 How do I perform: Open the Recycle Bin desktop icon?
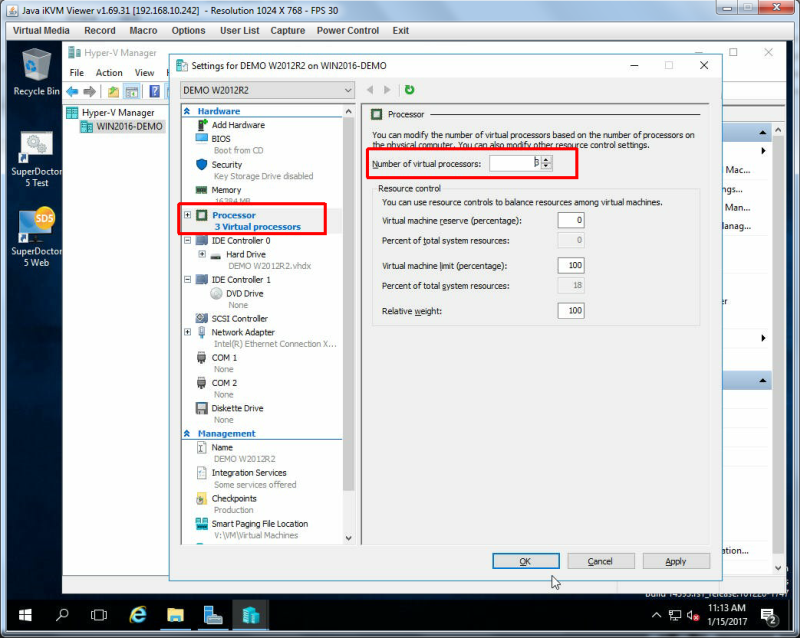(36, 72)
